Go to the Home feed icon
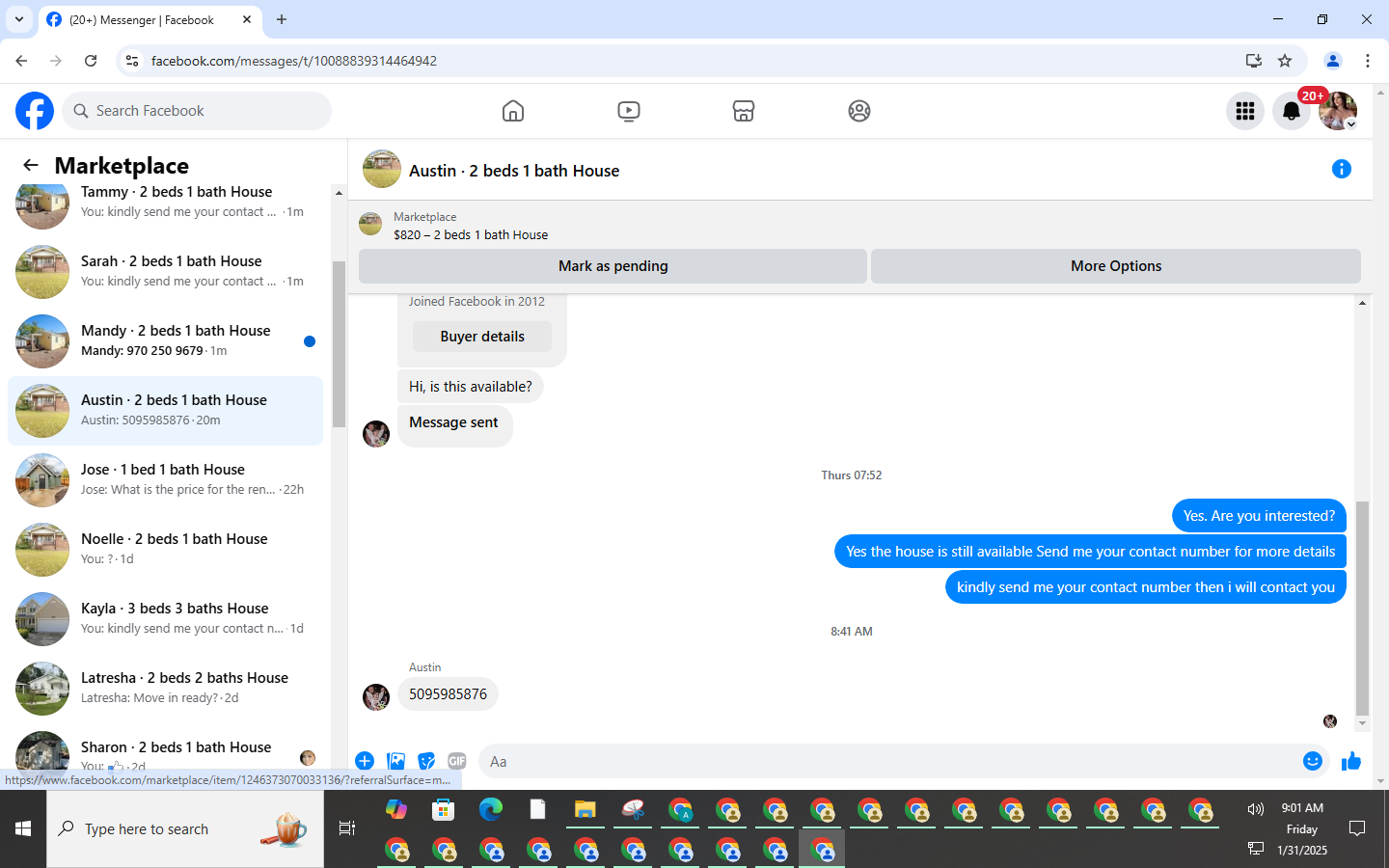 [x=513, y=111]
